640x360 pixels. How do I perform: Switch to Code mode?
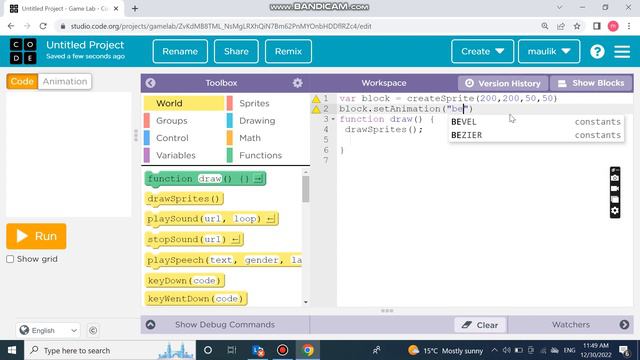tap(22, 81)
